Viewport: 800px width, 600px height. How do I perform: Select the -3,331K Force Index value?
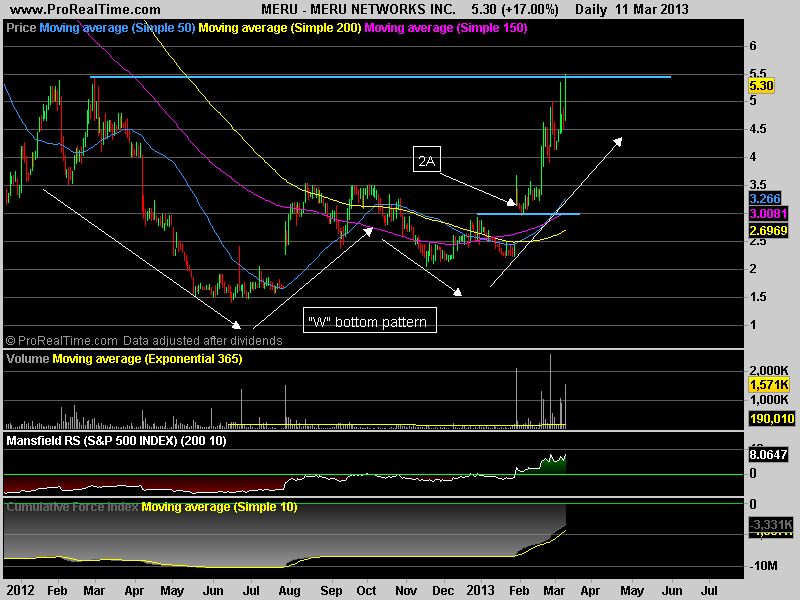tap(771, 524)
